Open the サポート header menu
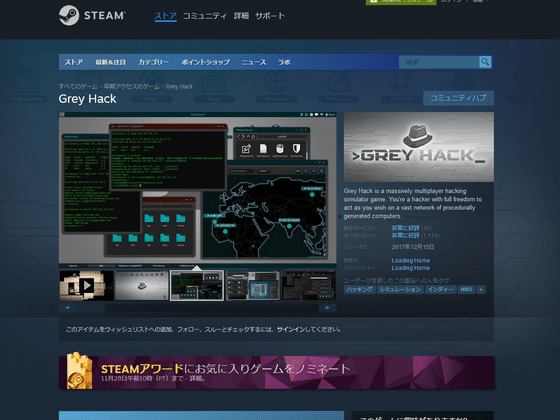 click(270, 16)
